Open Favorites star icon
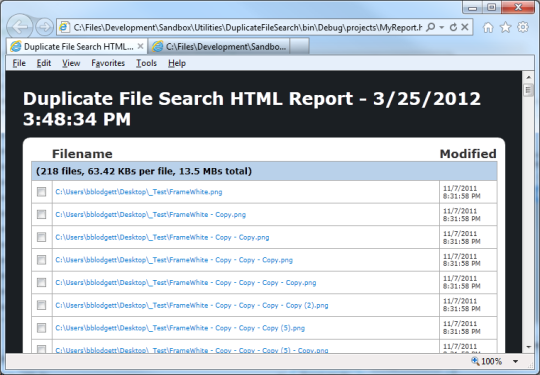This screenshot has width=540, height=375. point(505,27)
